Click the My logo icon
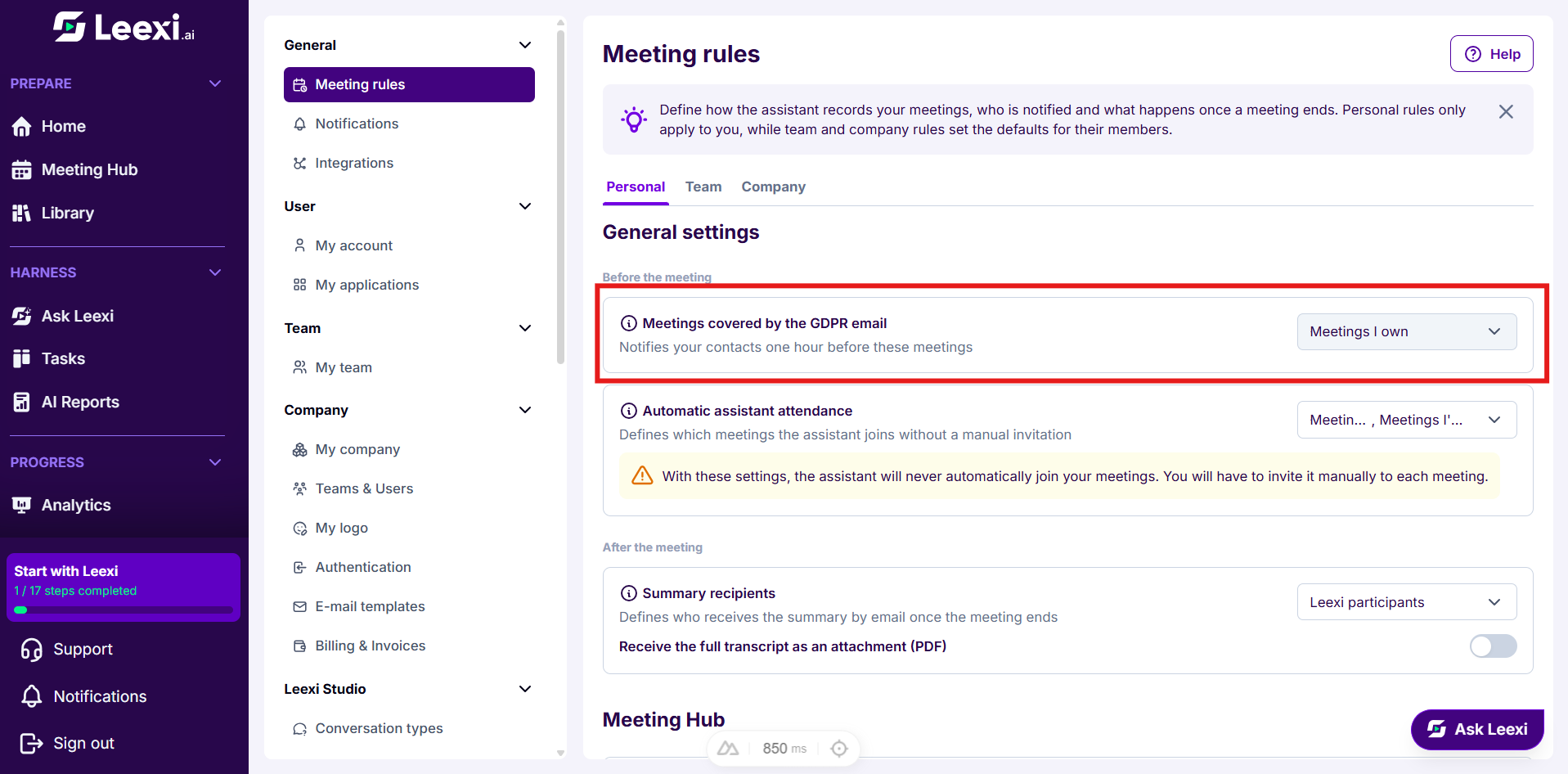This screenshot has width=1568, height=774. [299, 529]
